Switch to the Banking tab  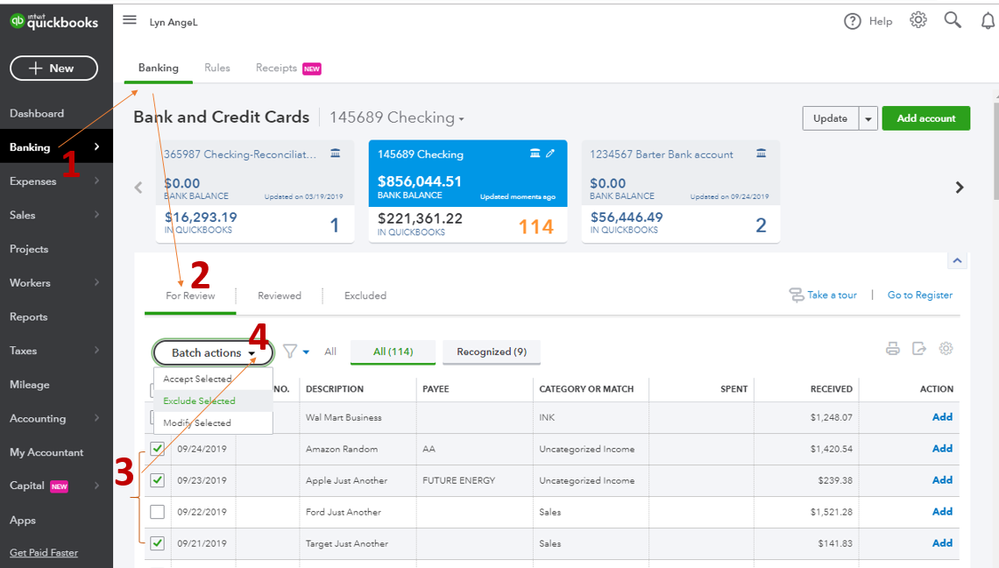tap(158, 68)
